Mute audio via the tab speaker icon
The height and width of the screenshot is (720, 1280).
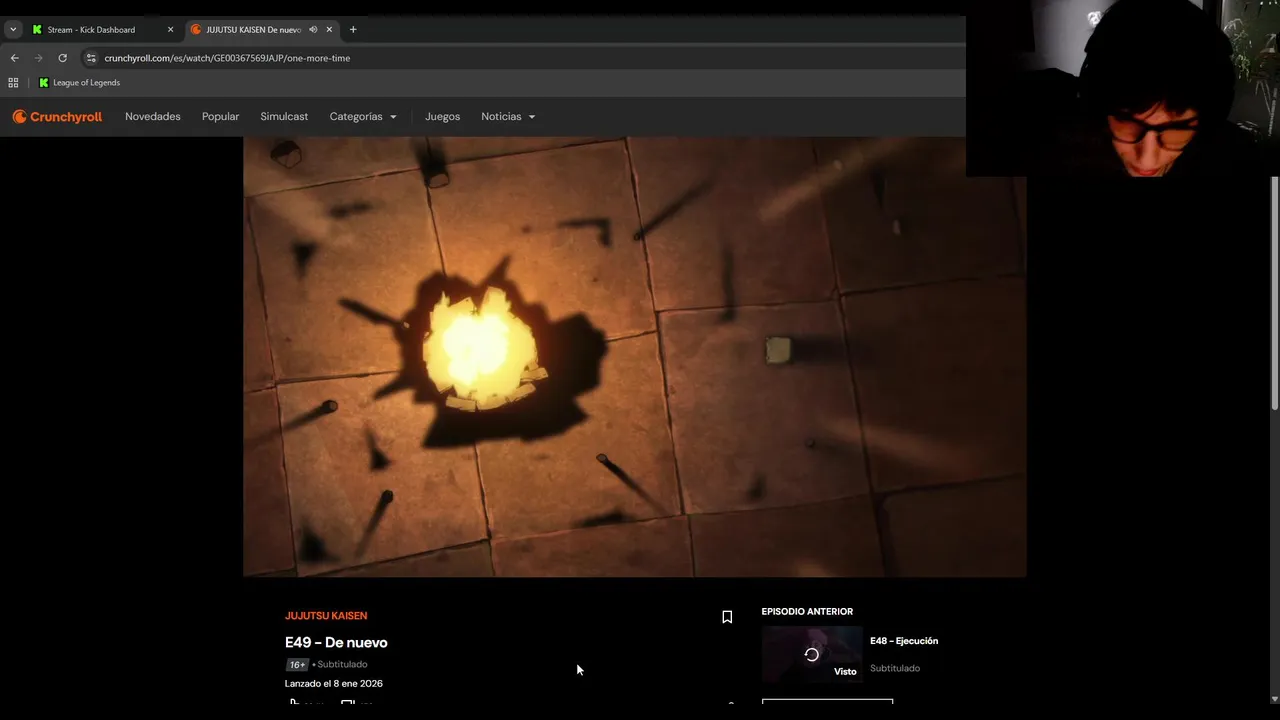click(313, 30)
